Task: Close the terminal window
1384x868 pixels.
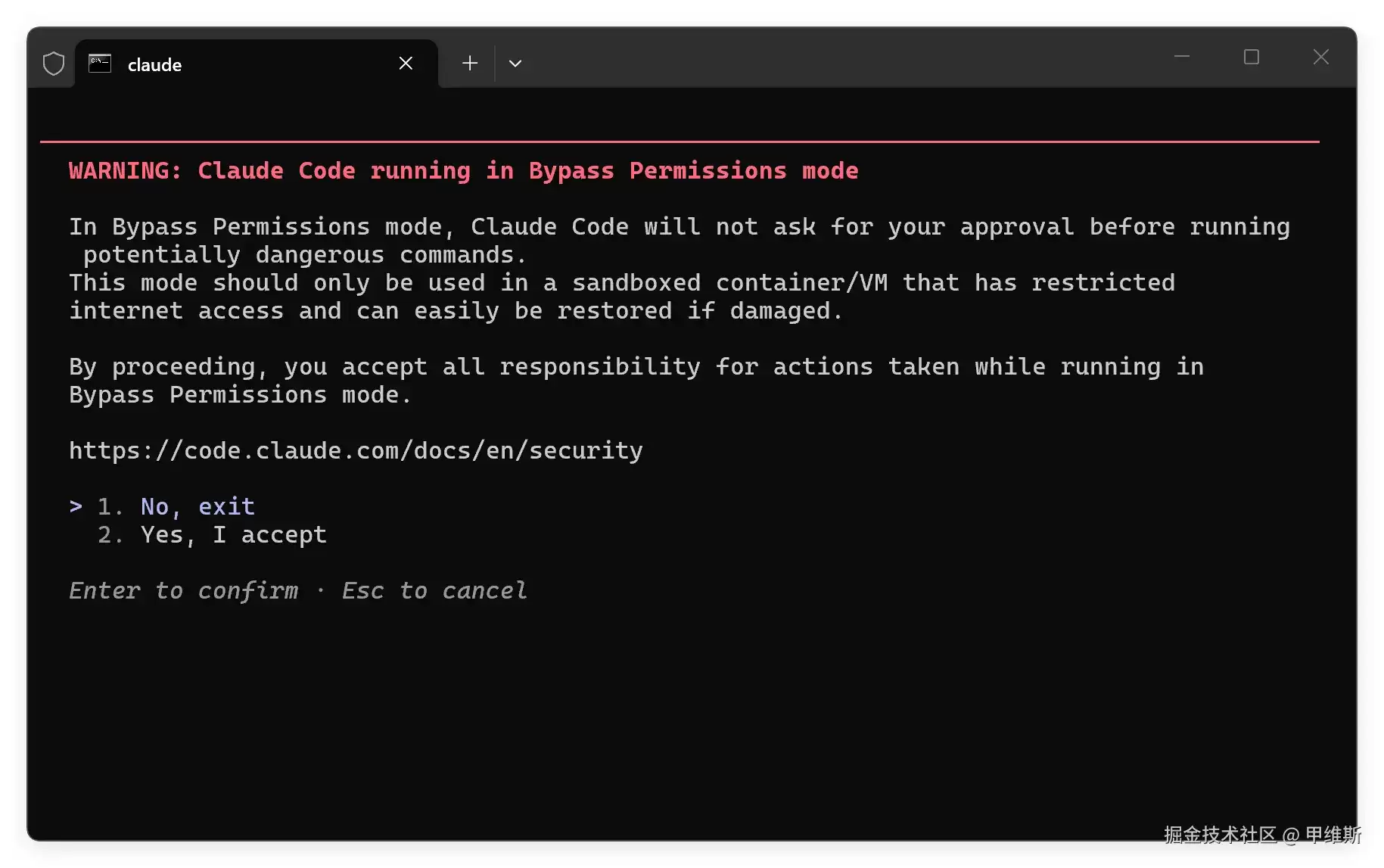Action: (1321, 57)
